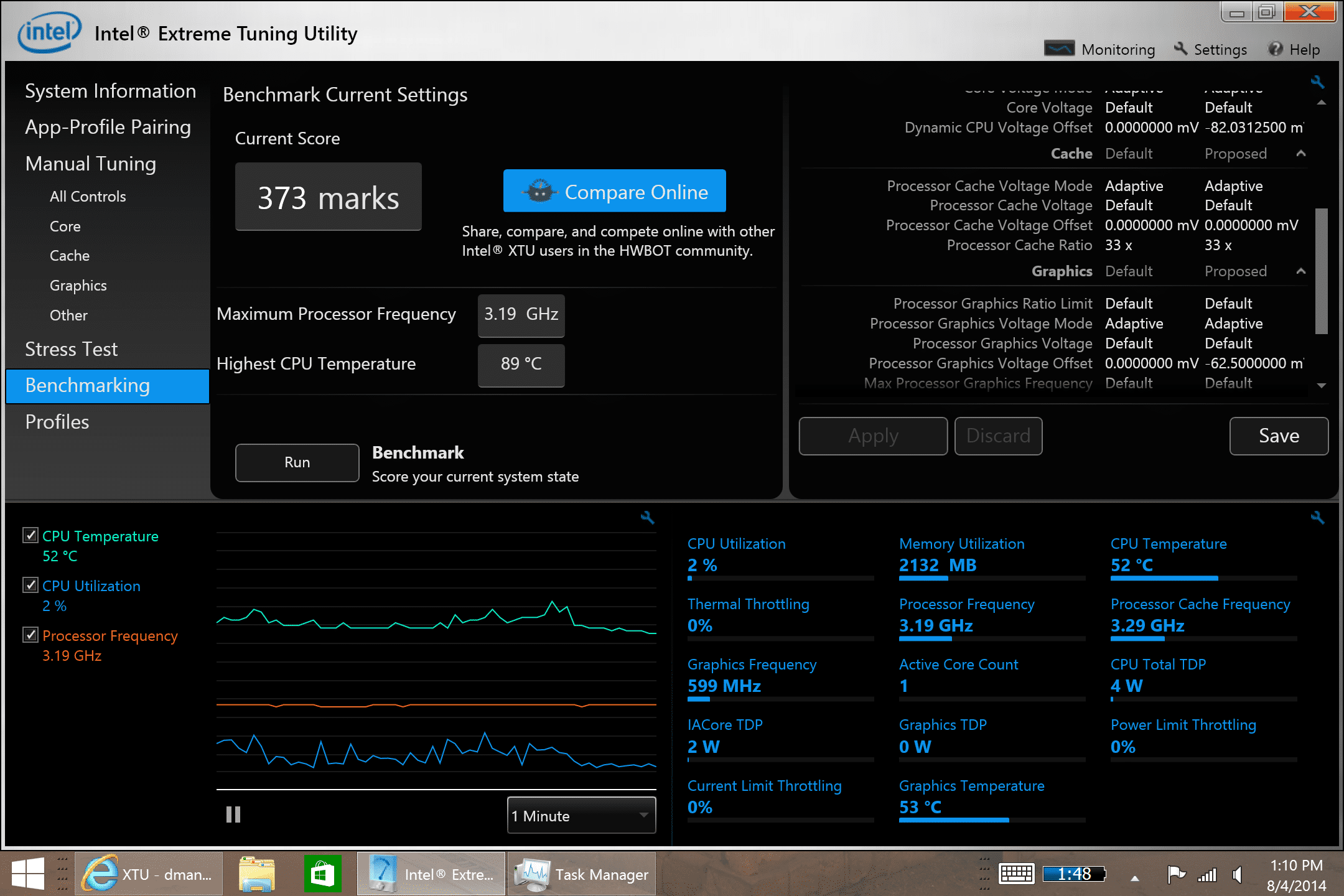Select Manual Tuning in sidebar
1344x896 pixels.
91,164
